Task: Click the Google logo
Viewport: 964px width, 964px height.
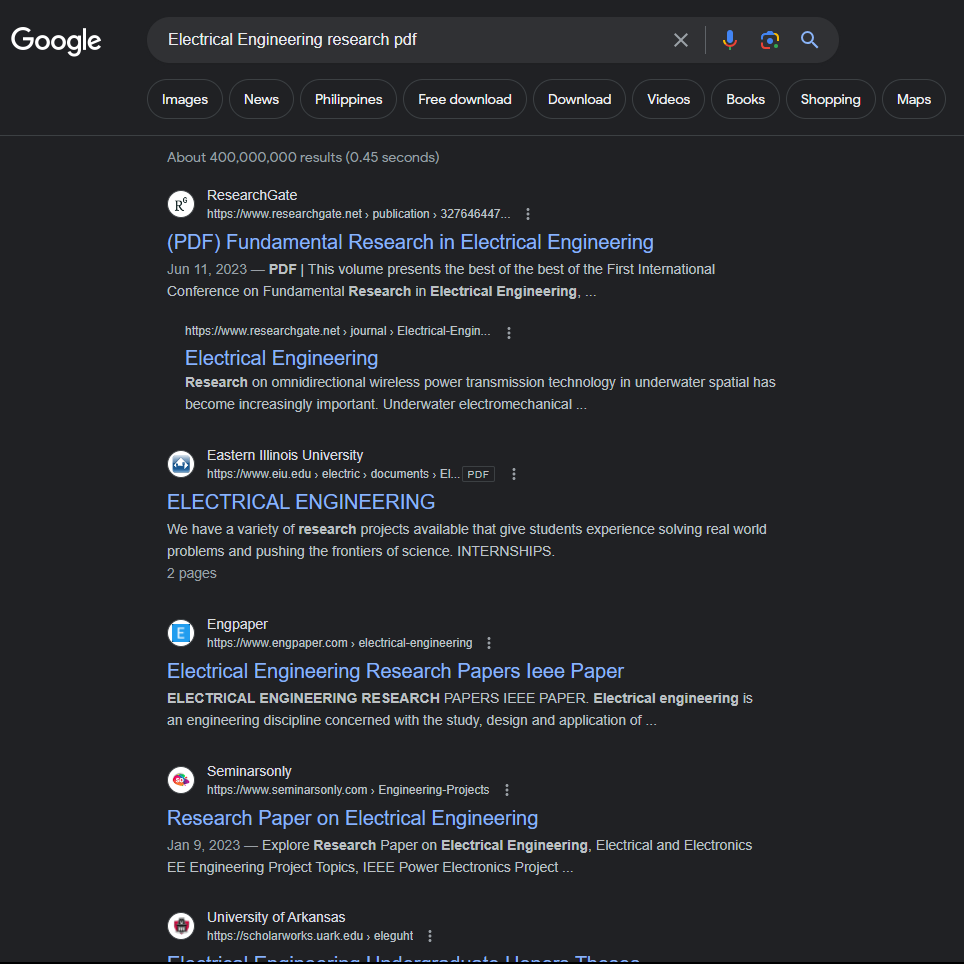Action: coord(56,41)
